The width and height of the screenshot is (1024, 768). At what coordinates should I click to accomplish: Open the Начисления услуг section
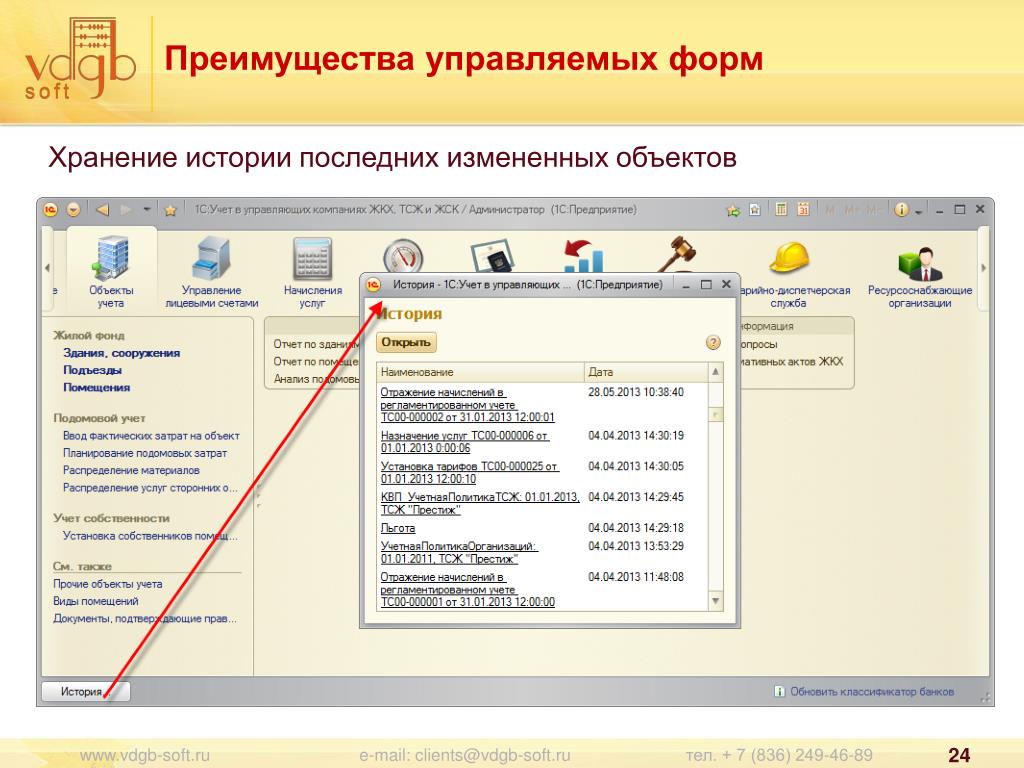[313, 272]
